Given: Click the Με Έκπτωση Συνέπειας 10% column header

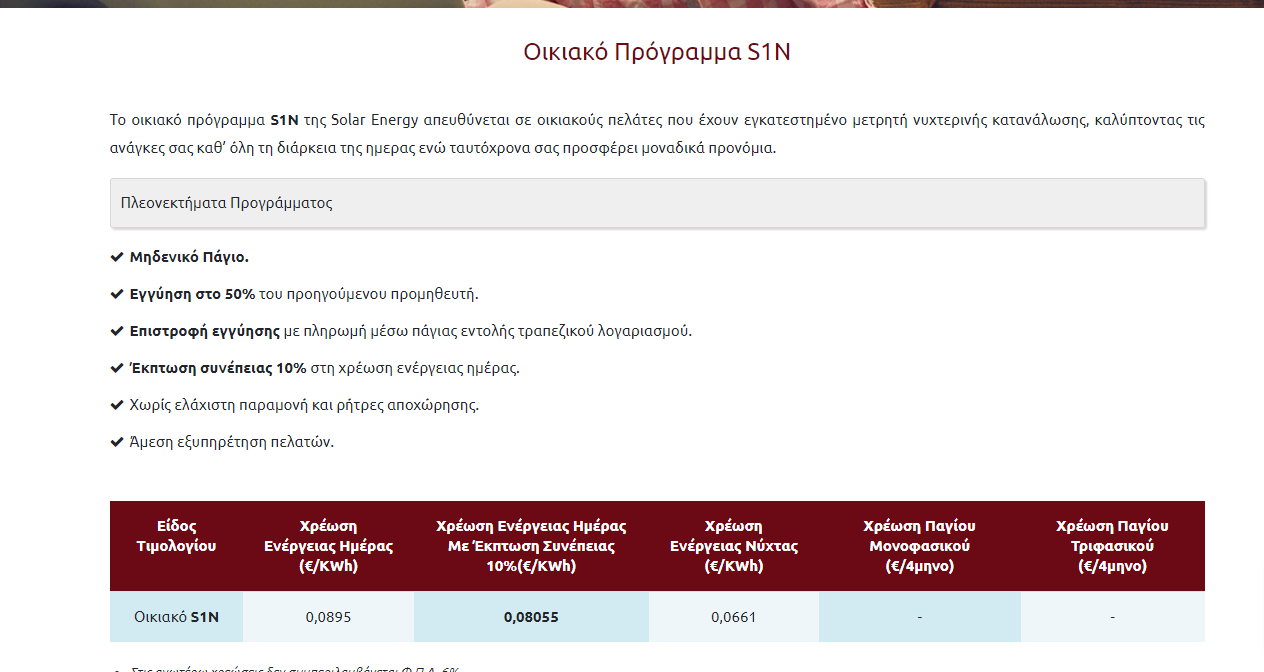Looking at the screenshot, I should point(531,546).
